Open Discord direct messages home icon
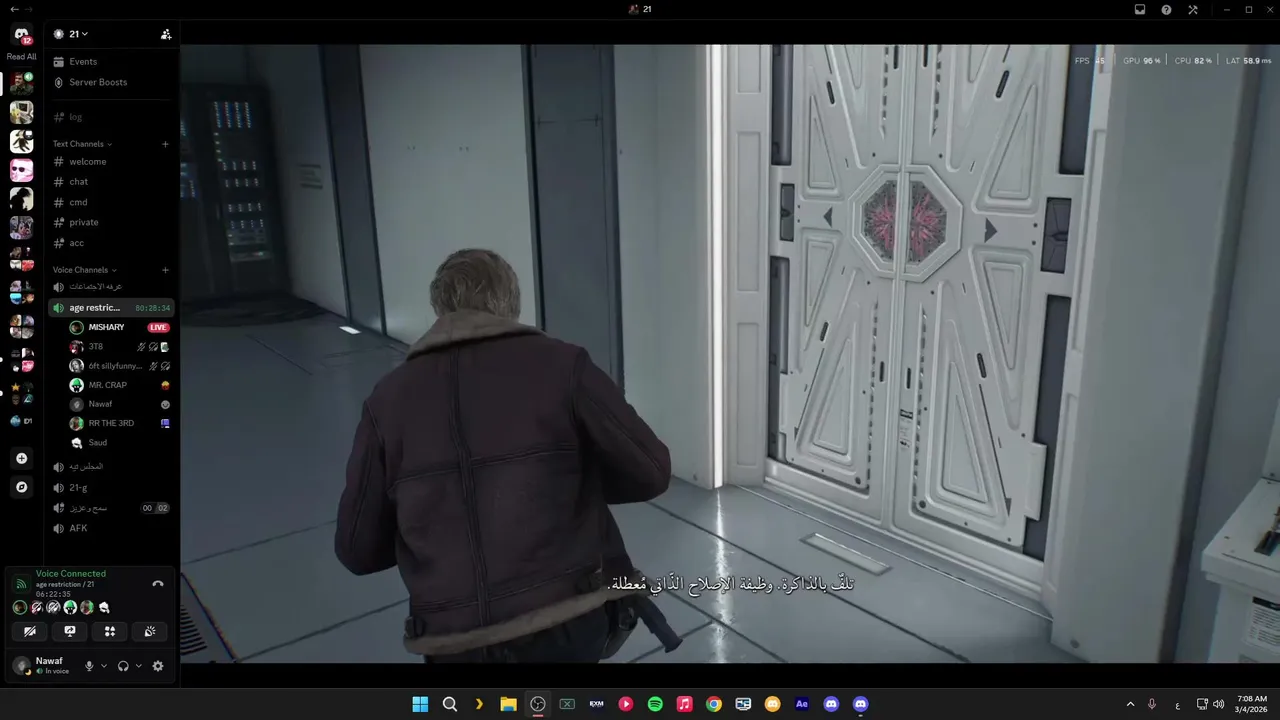This screenshot has width=1280, height=720. [21, 35]
